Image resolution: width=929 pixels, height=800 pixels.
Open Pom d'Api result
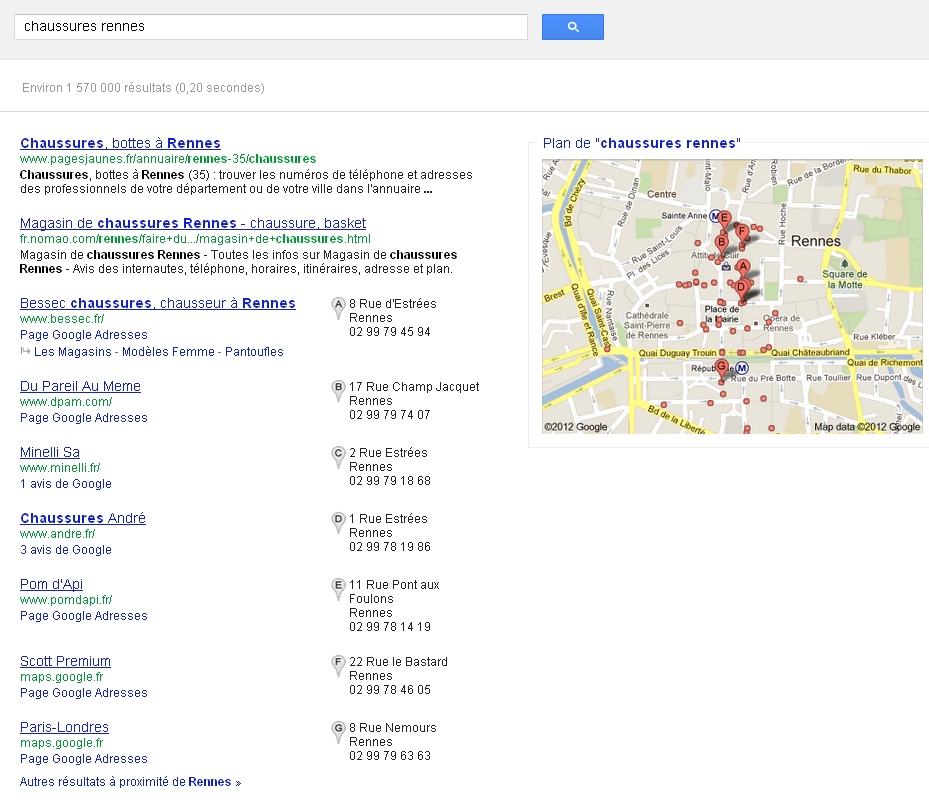click(52, 584)
